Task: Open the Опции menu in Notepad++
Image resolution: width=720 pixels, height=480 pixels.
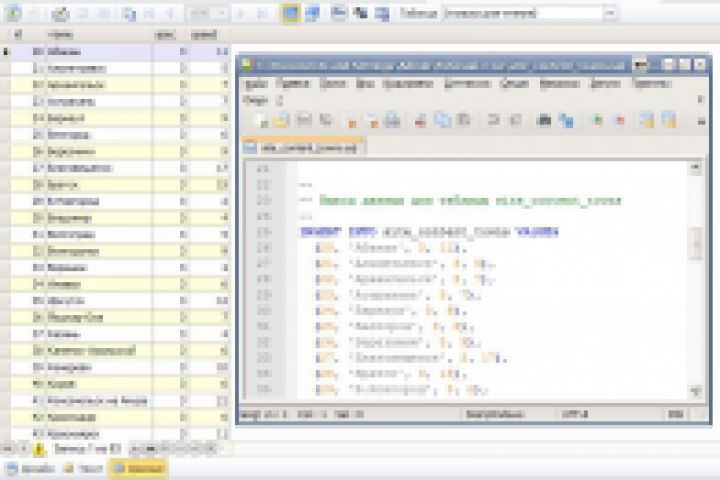Action: 514,84
